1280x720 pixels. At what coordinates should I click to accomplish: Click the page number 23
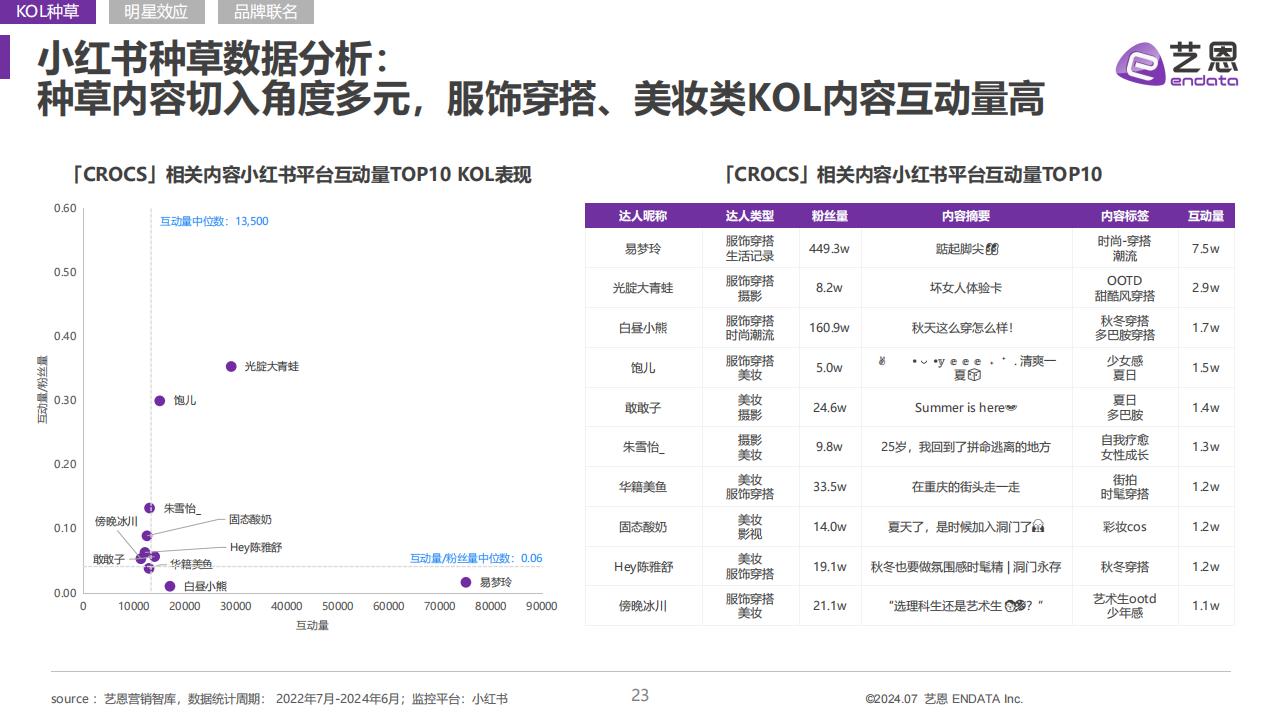tap(640, 696)
